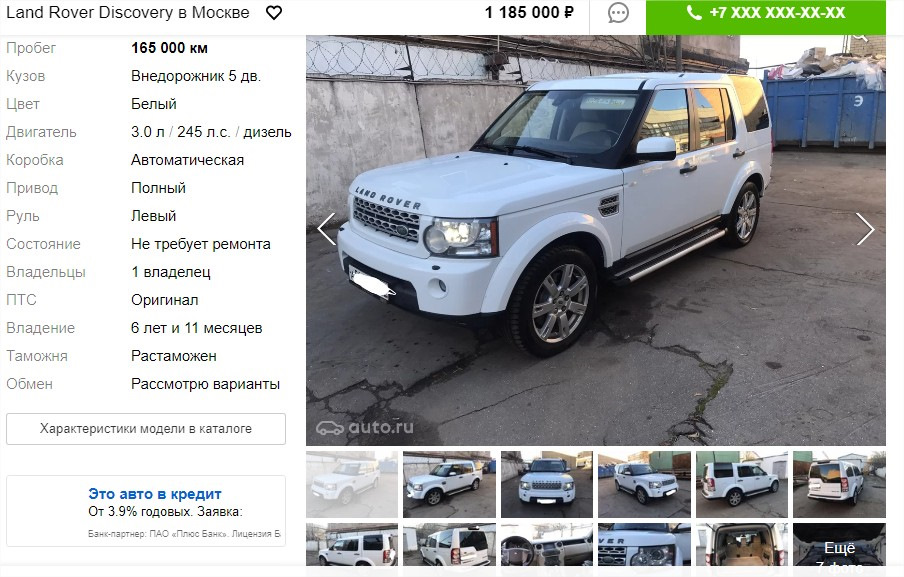Open the rear-view thumbnail in top row
The width and height of the screenshot is (904, 577).
839,484
